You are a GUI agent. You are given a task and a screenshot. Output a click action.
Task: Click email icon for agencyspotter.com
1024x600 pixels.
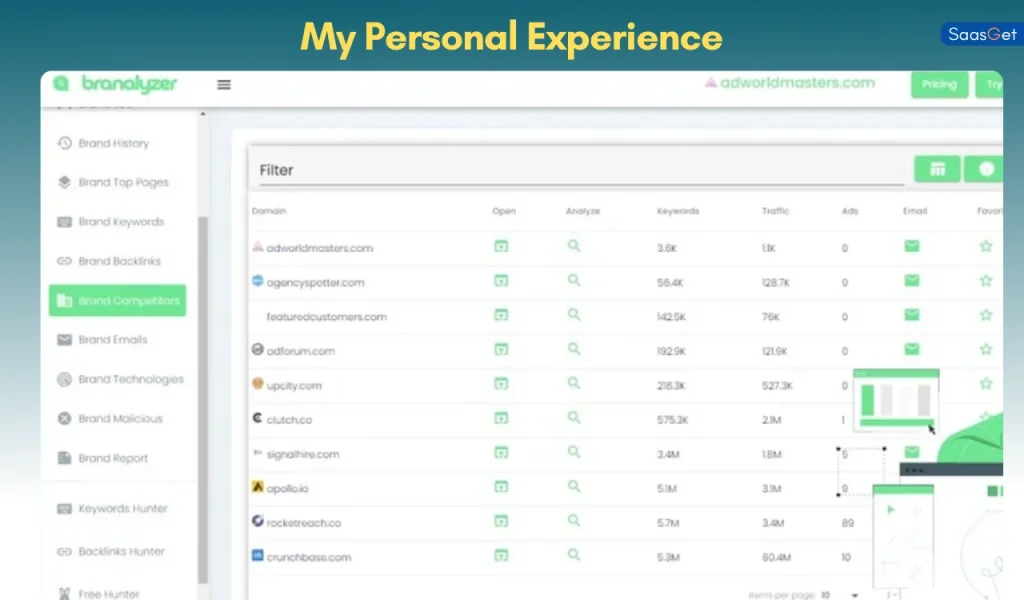coord(912,281)
